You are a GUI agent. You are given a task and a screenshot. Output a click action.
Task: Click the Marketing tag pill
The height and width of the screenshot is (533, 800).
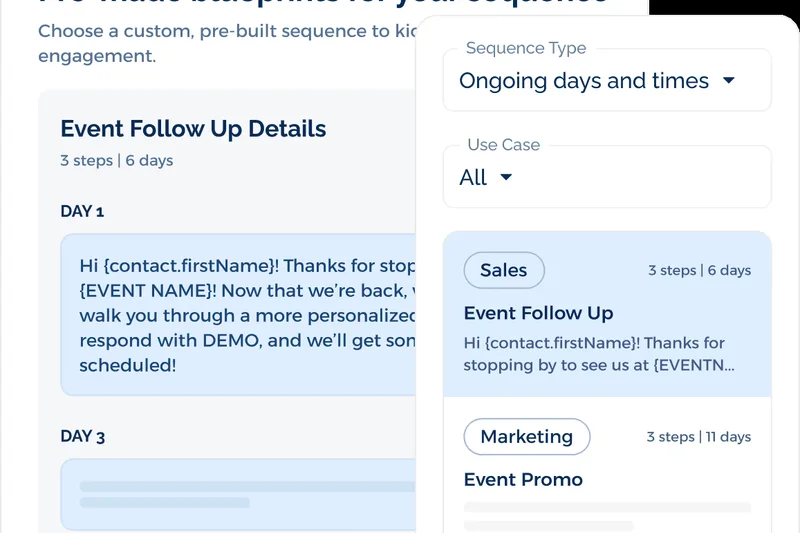pos(527,437)
